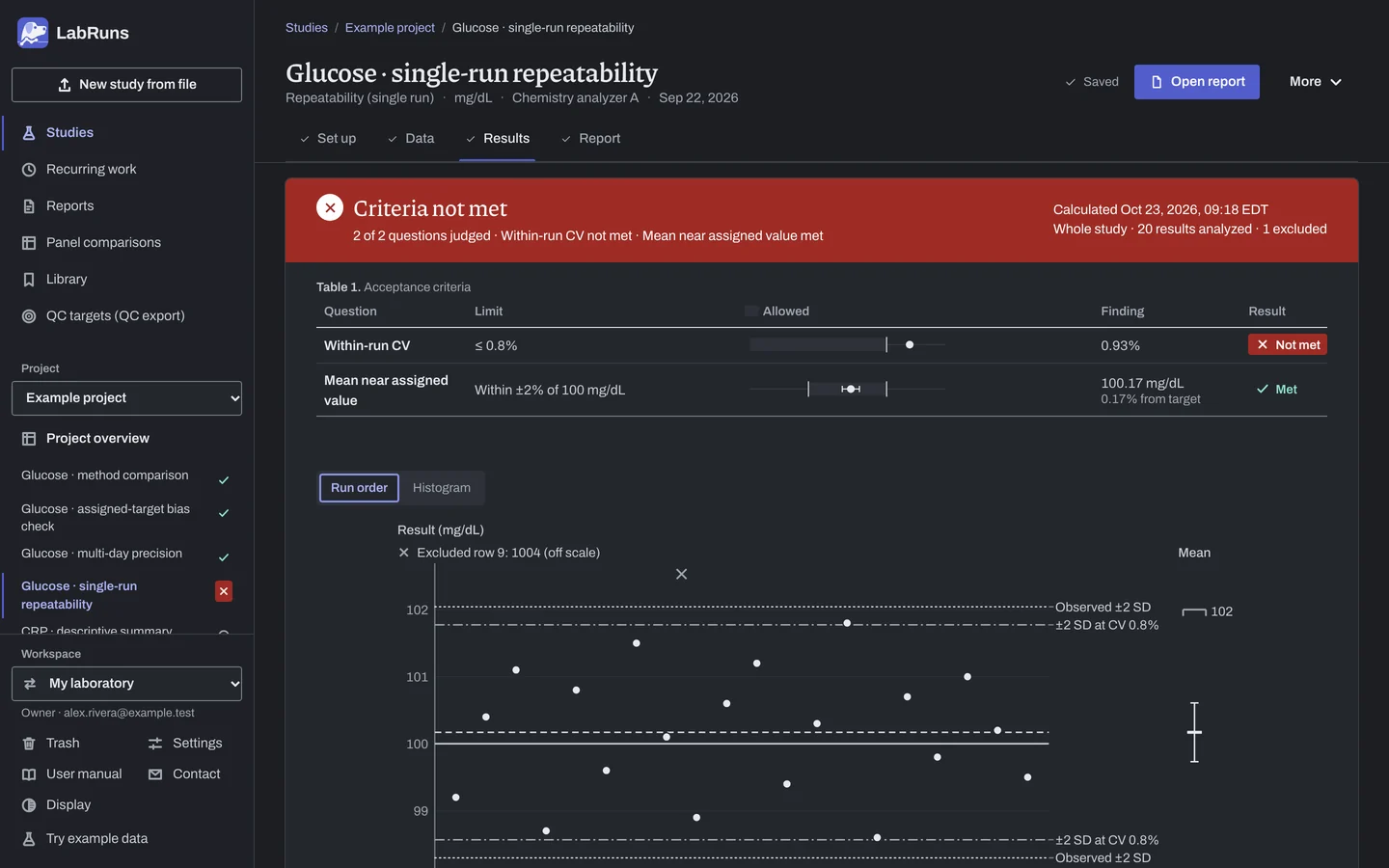Click the Saved status indicator
This screenshot has height=868, width=1389.
(x=1092, y=82)
